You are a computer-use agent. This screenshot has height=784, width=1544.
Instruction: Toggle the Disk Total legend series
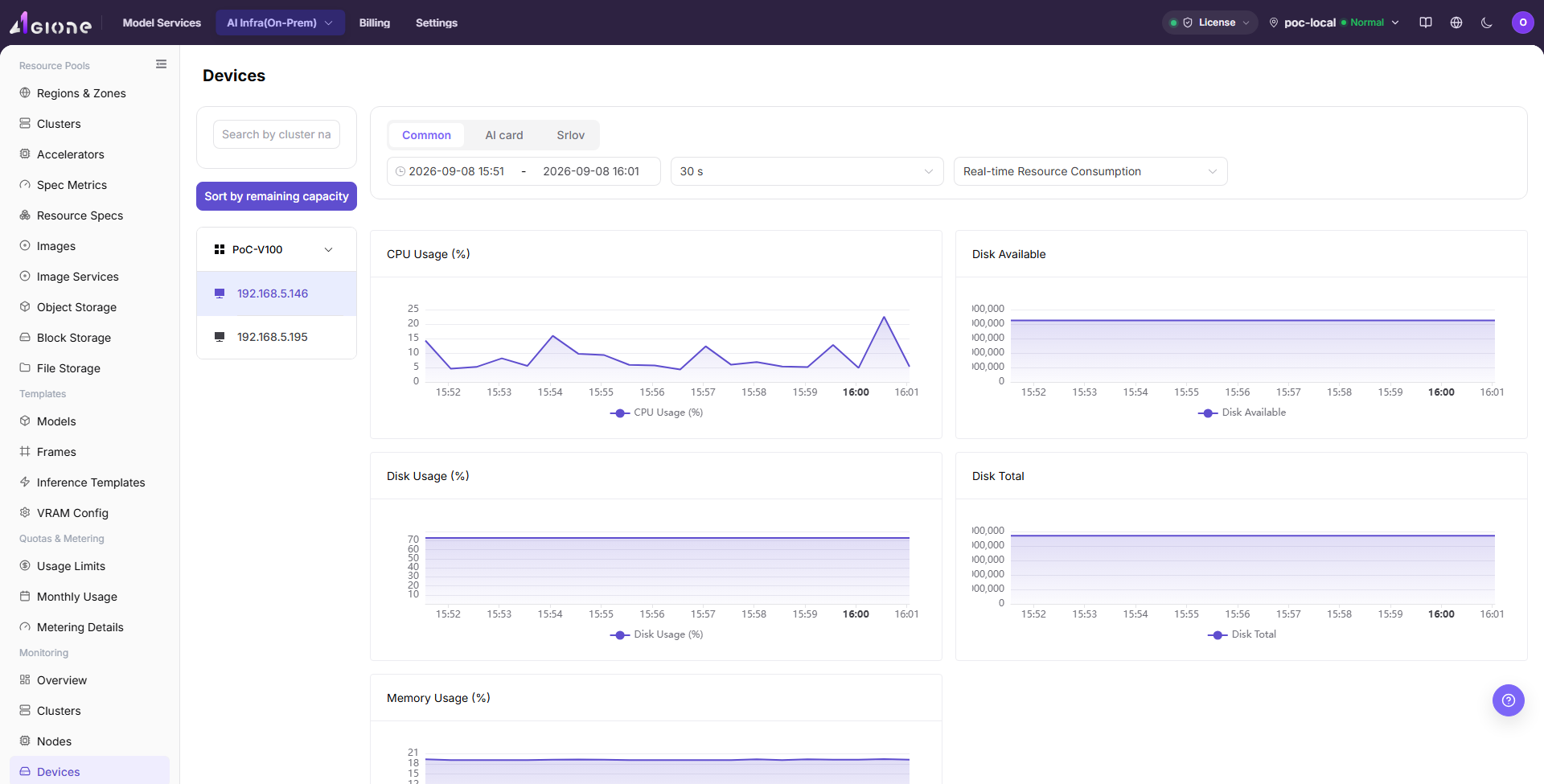pos(1242,634)
